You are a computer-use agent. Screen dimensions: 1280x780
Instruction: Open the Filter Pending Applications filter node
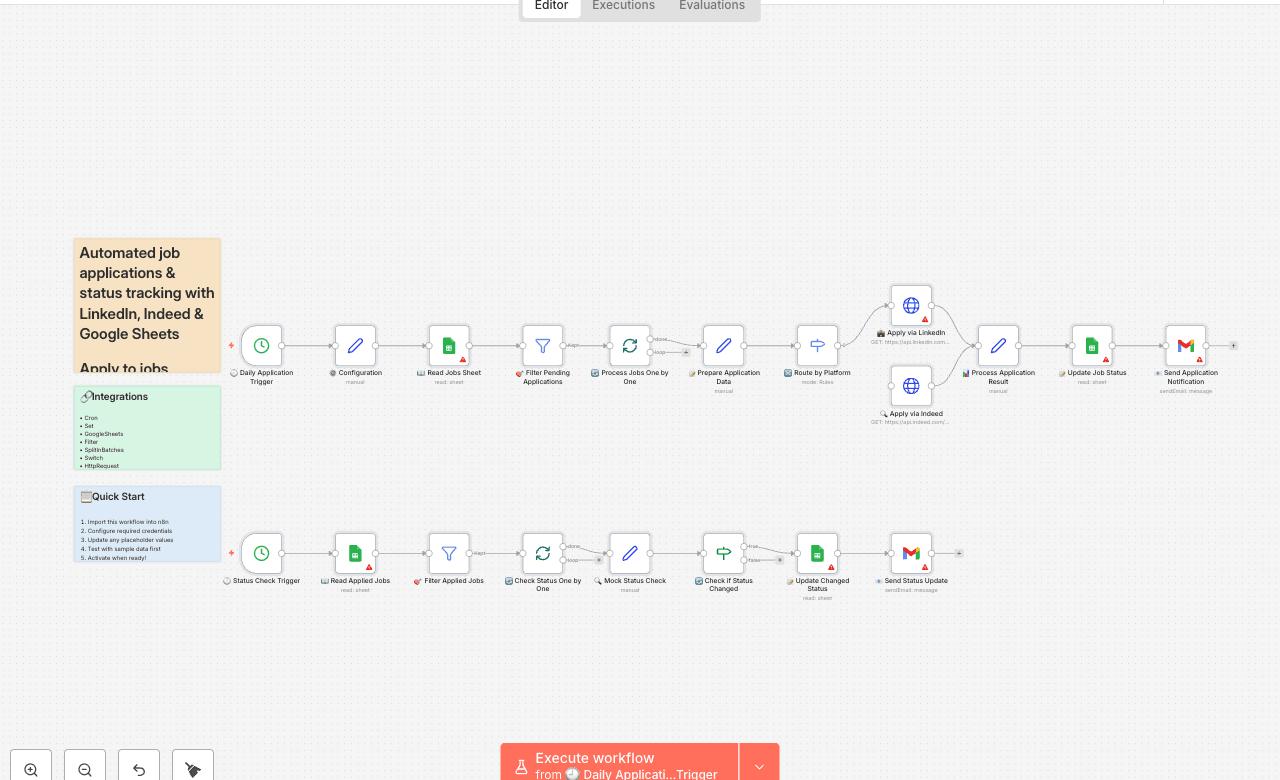pyautogui.click(x=542, y=344)
